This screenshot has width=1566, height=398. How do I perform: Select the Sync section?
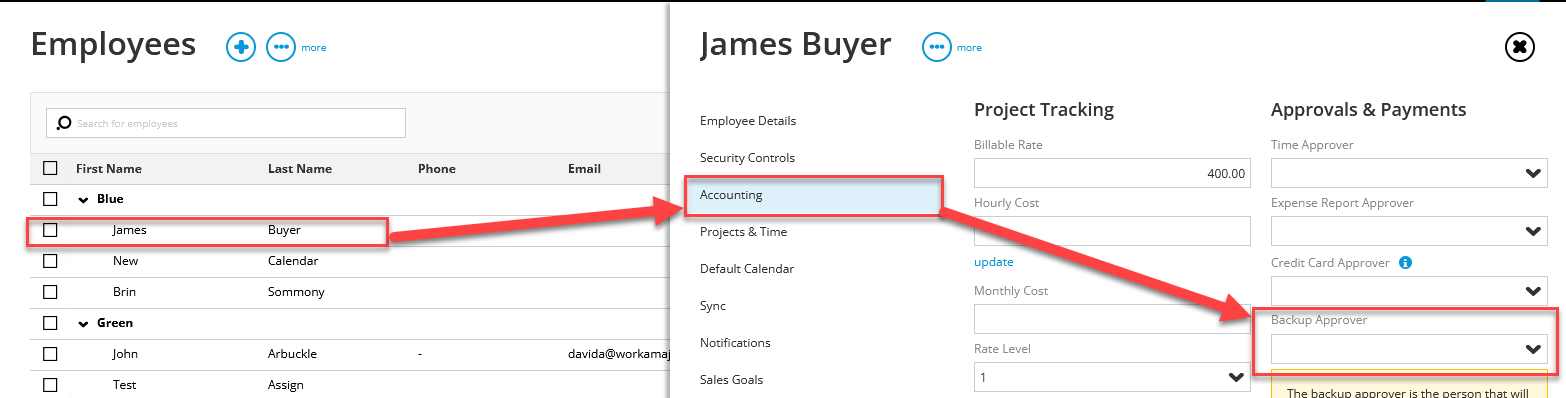pyautogui.click(x=713, y=306)
